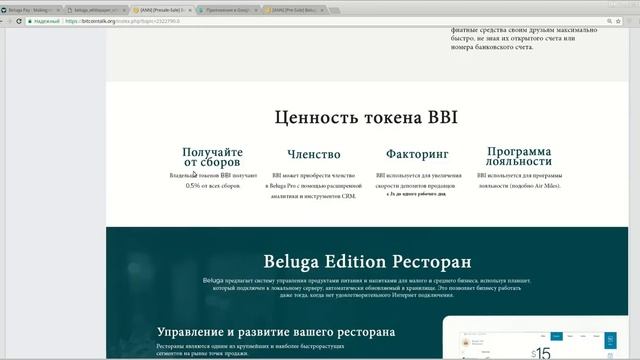
Task: Close the 'Beluga Pay : Making' tab
Action: click(58, 10)
